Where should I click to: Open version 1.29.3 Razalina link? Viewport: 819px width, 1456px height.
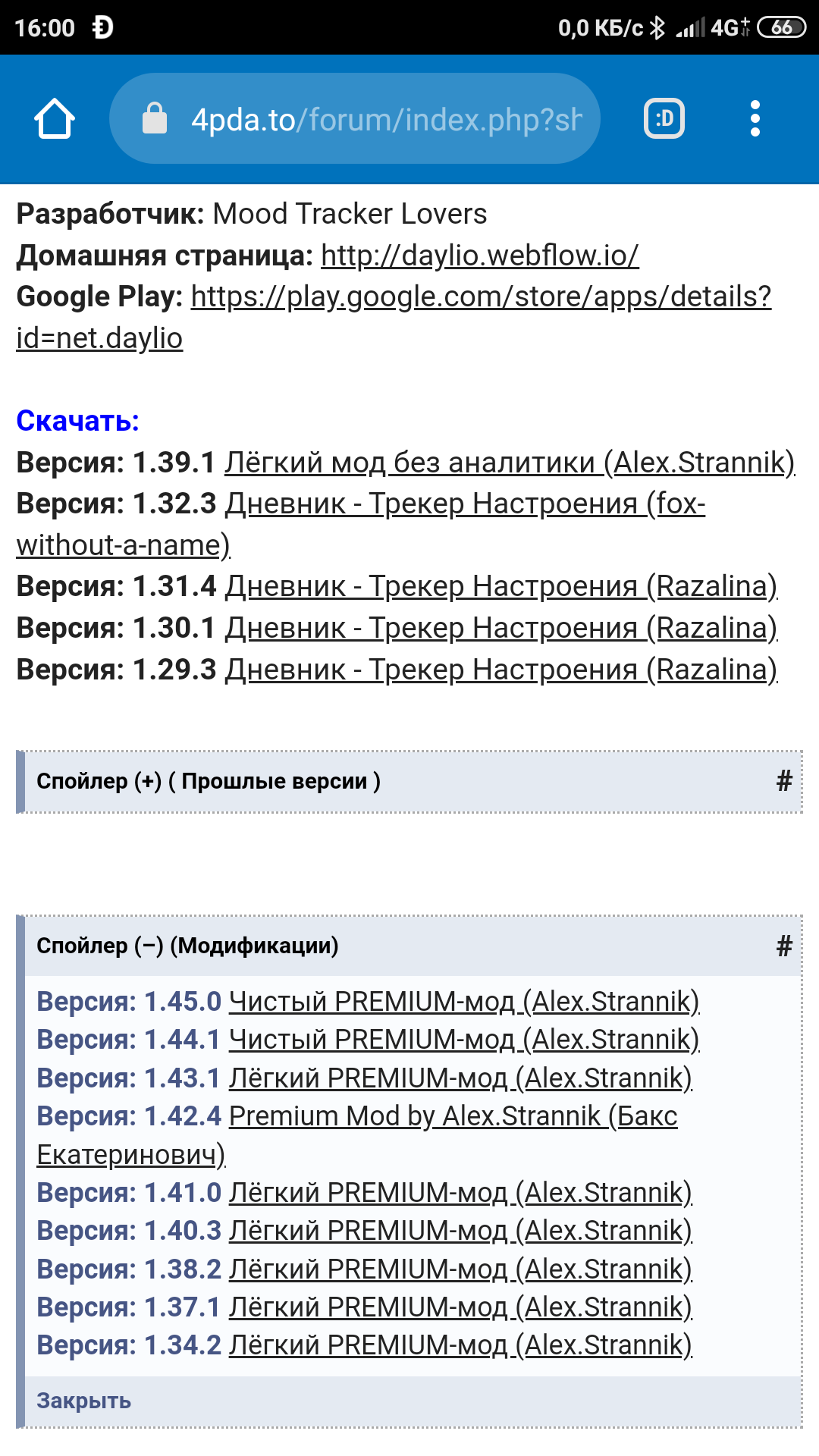501,670
